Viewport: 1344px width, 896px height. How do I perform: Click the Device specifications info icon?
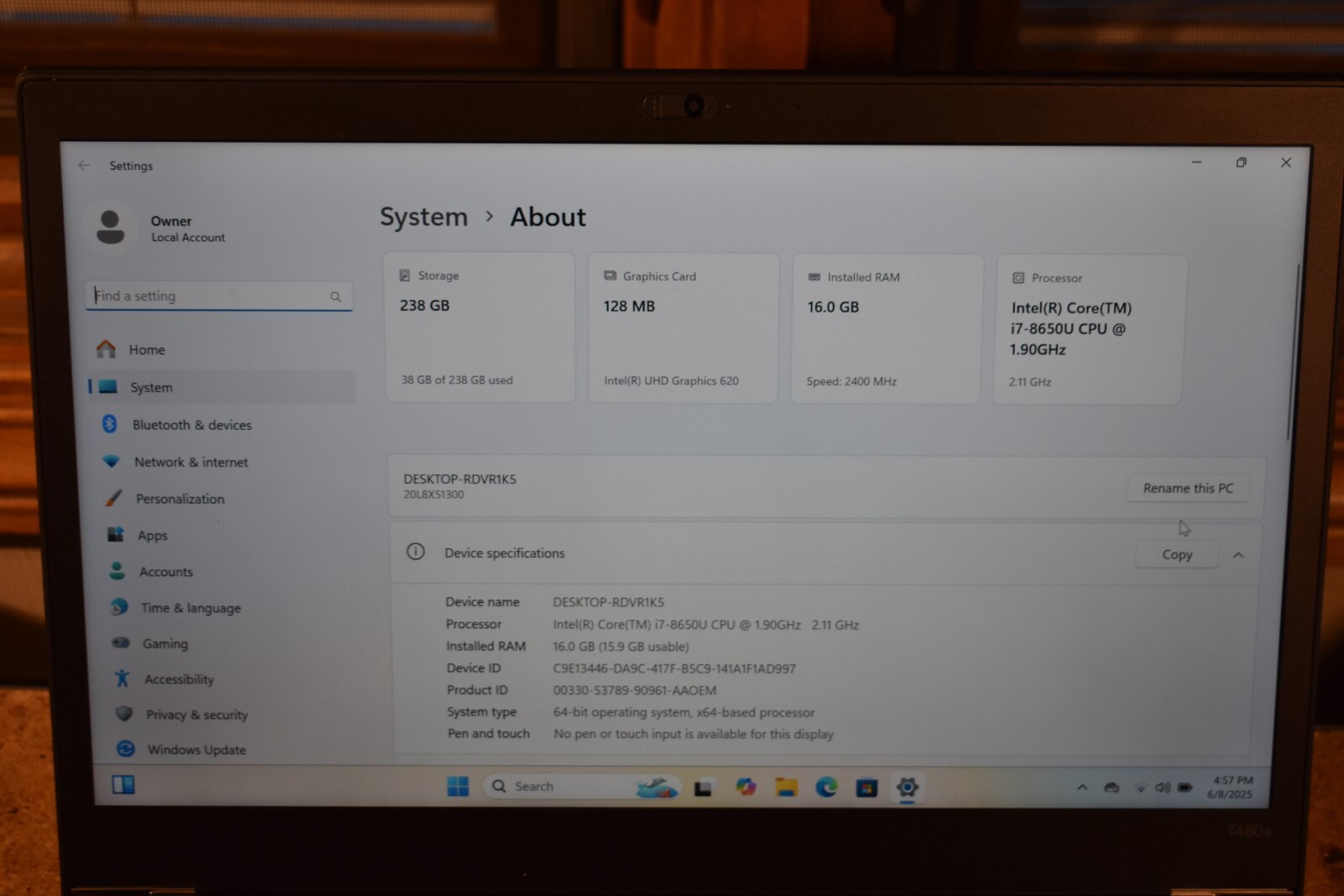416,552
